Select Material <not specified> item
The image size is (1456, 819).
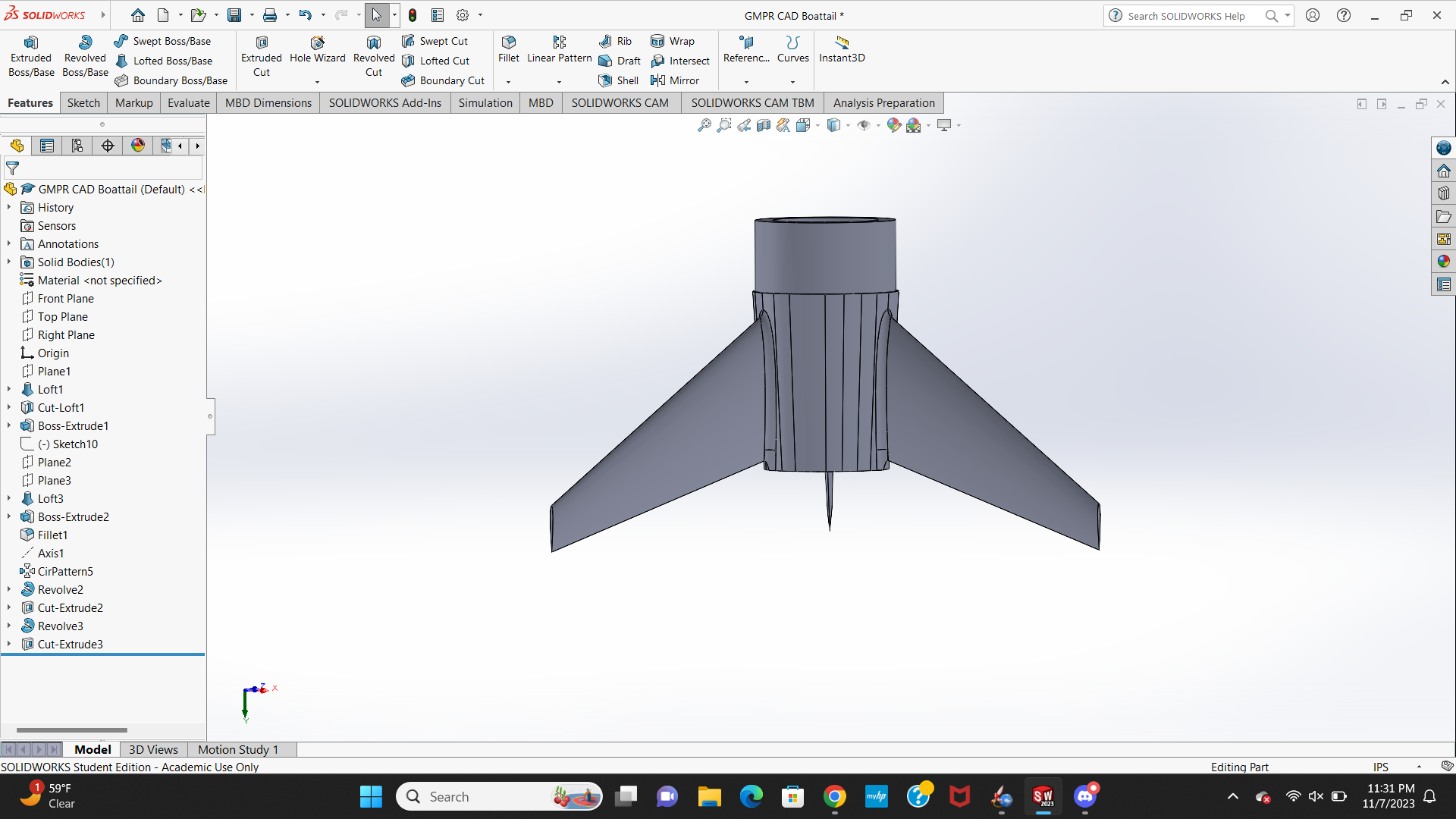click(99, 280)
